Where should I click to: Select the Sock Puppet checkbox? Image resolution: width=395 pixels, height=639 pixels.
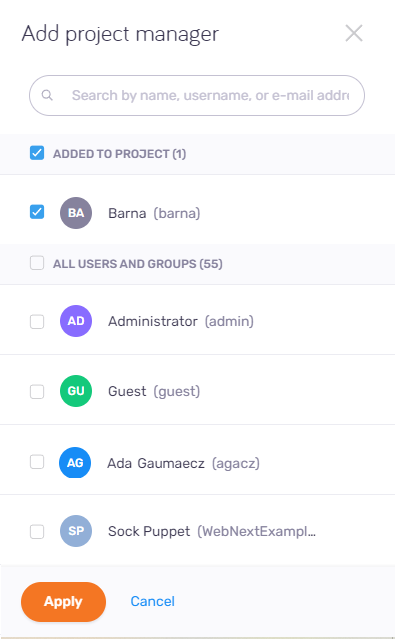click(37, 531)
